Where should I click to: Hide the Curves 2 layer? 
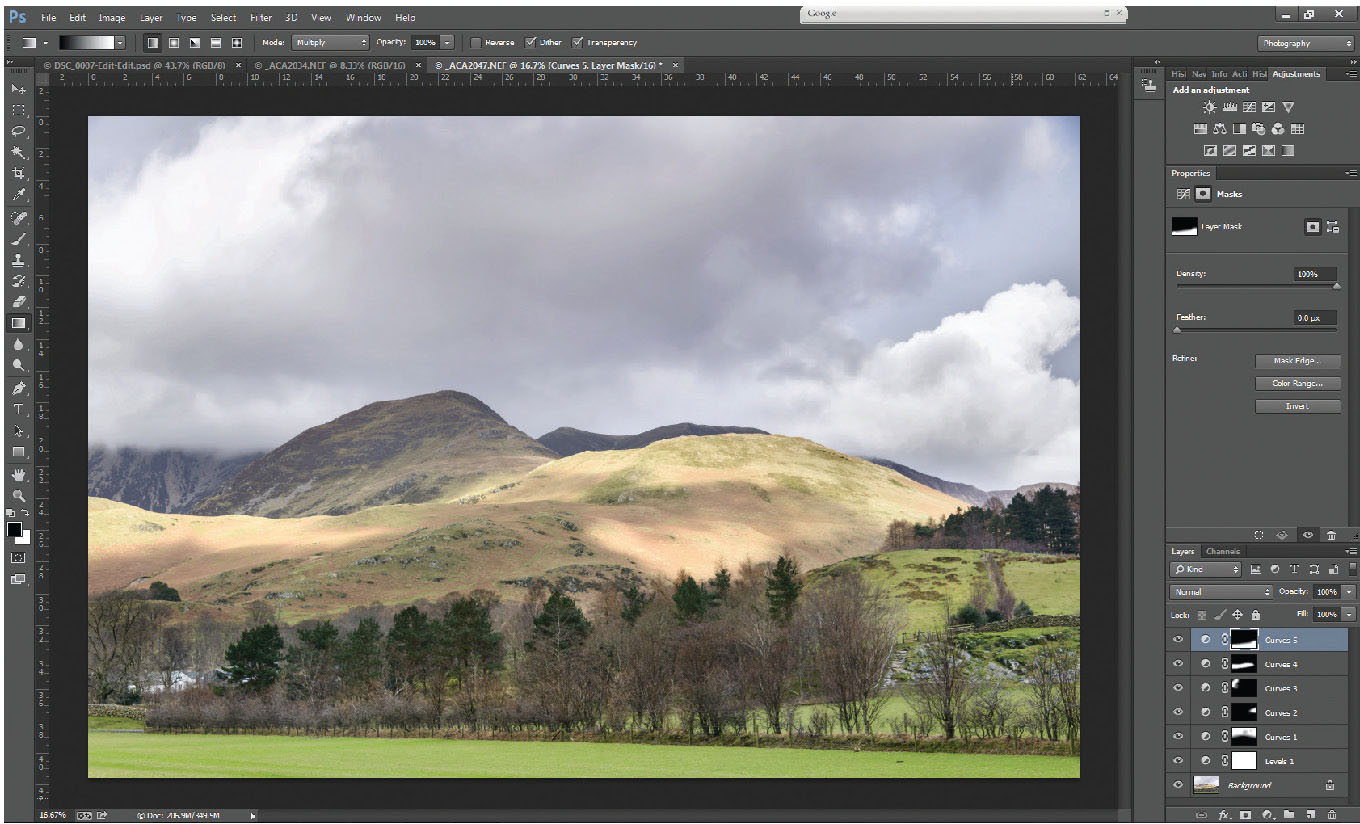(1178, 713)
